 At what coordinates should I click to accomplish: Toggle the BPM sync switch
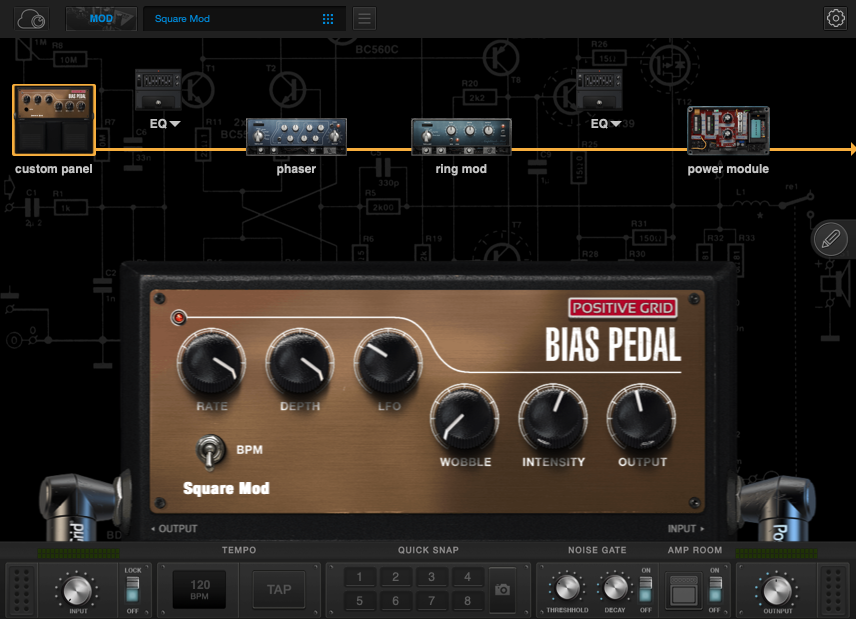pos(210,451)
